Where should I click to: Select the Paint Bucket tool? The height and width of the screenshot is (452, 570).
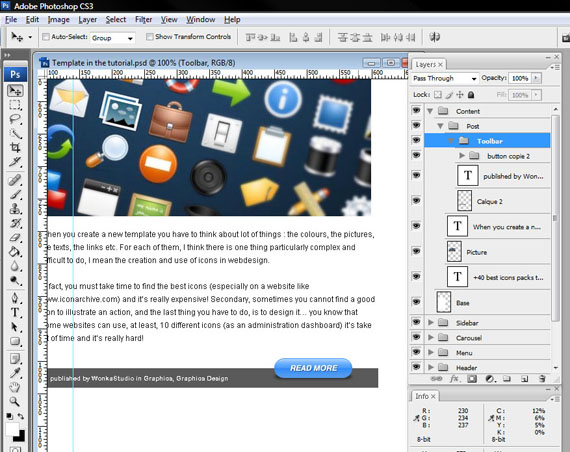[15, 252]
